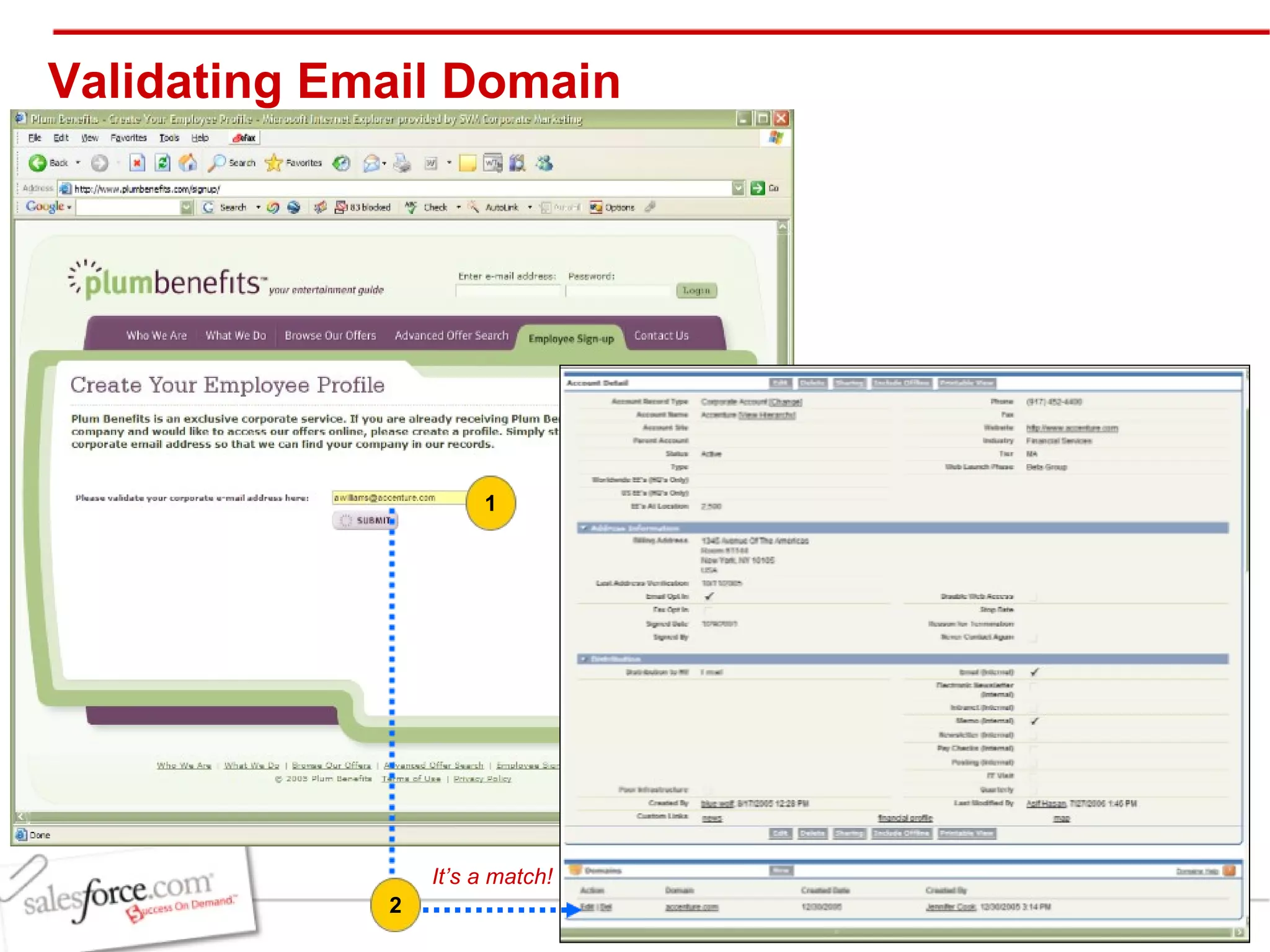The width and height of the screenshot is (1270, 952).
Task: Go to the home page via the house icon
Action: pos(187,163)
